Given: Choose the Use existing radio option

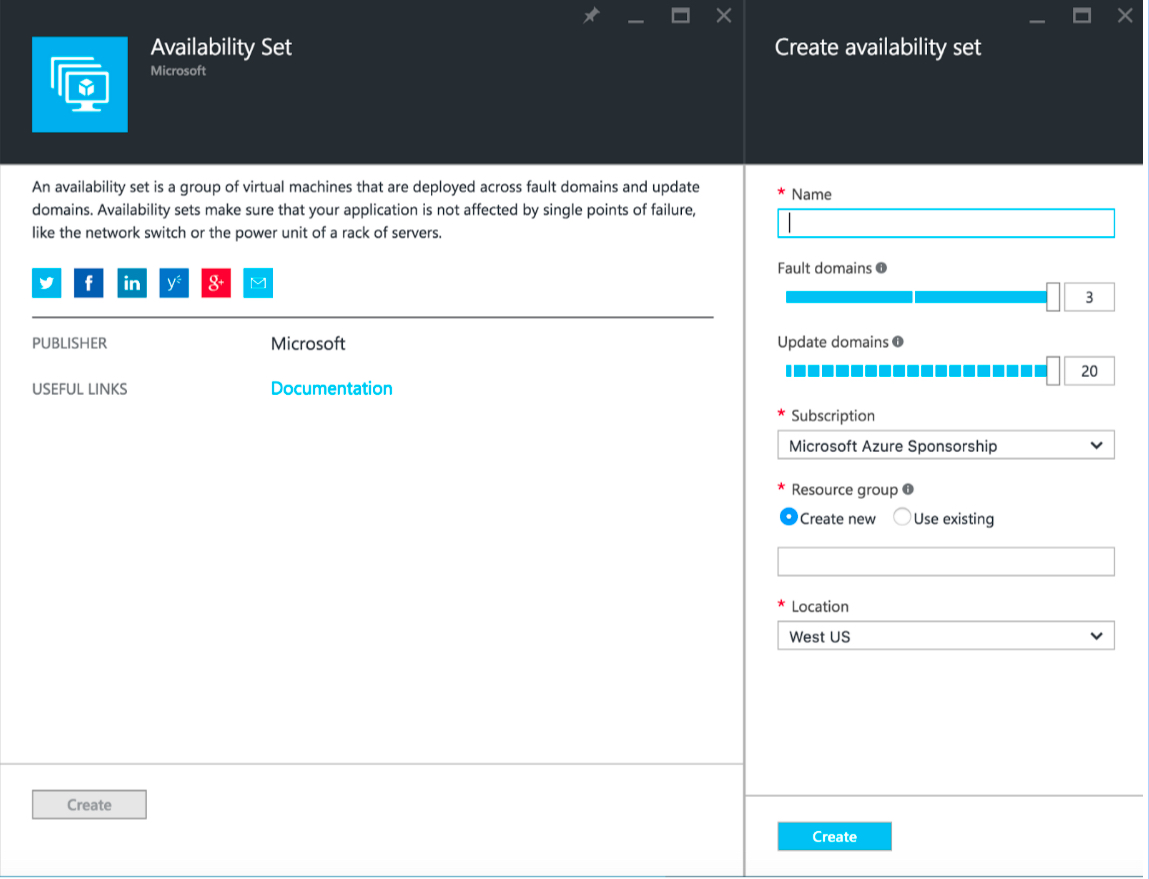Looking at the screenshot, I should point(902,518).
